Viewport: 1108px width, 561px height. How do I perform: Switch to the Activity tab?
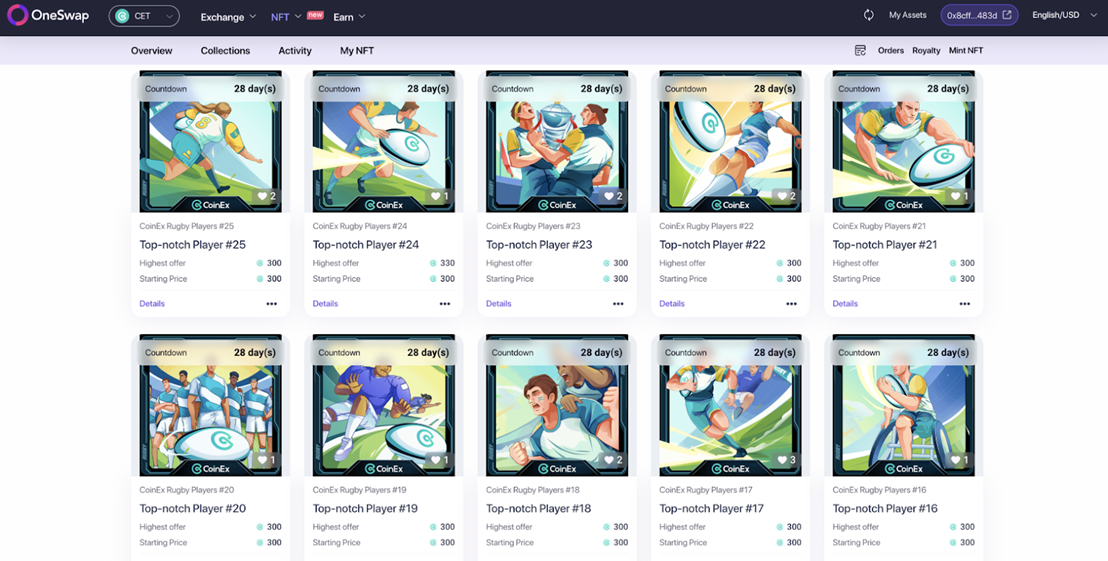click(295, 50)
